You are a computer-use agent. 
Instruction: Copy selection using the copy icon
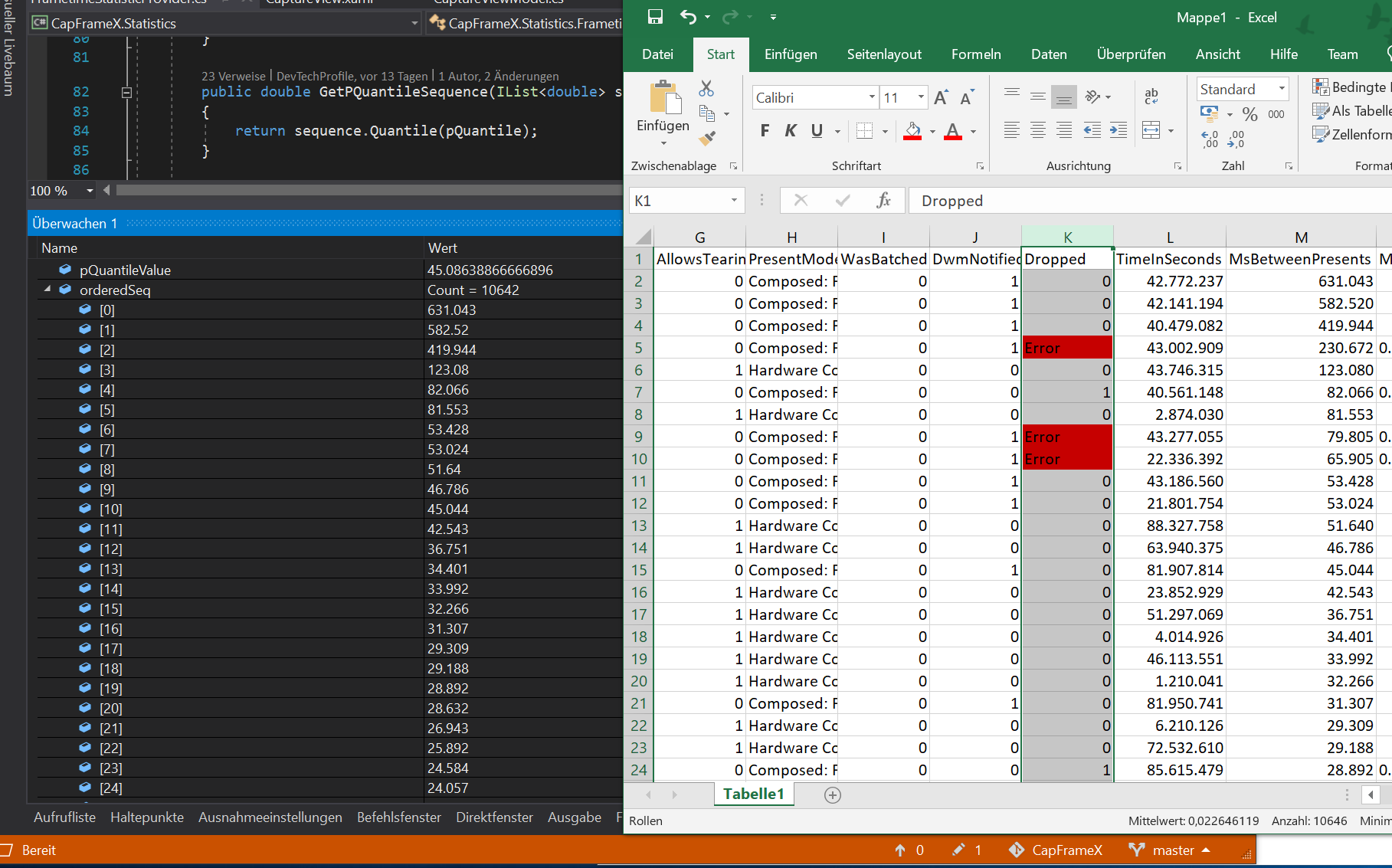pos(707,114)
